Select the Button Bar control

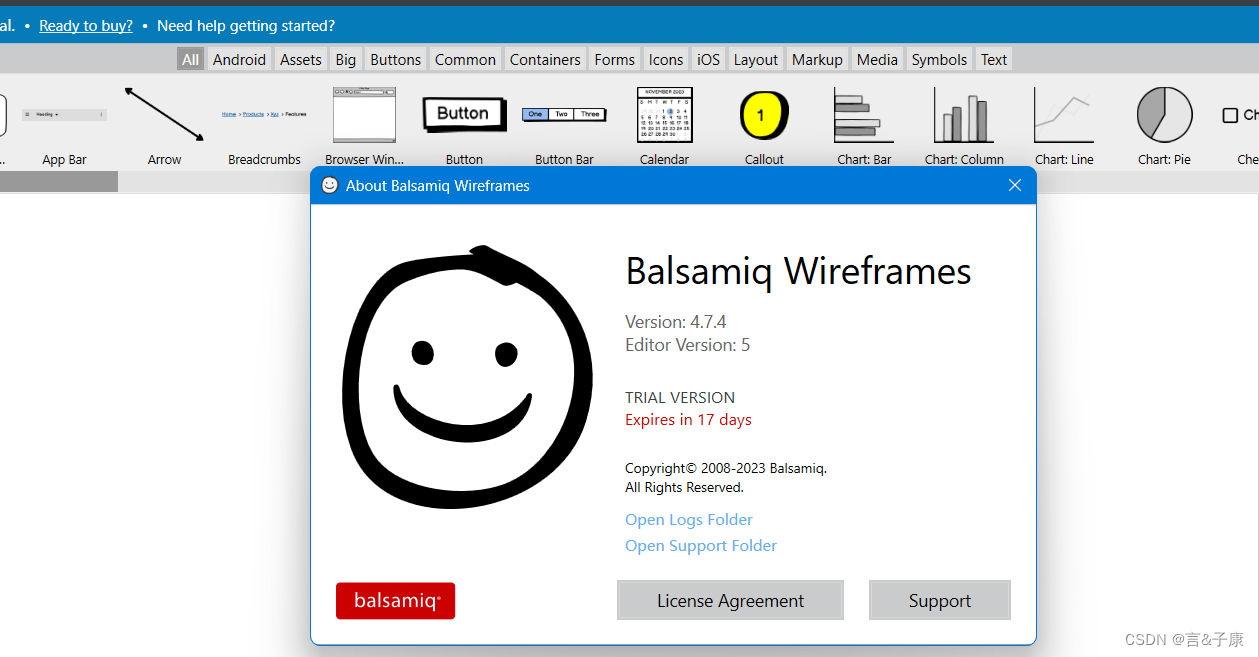pos(564,114)
